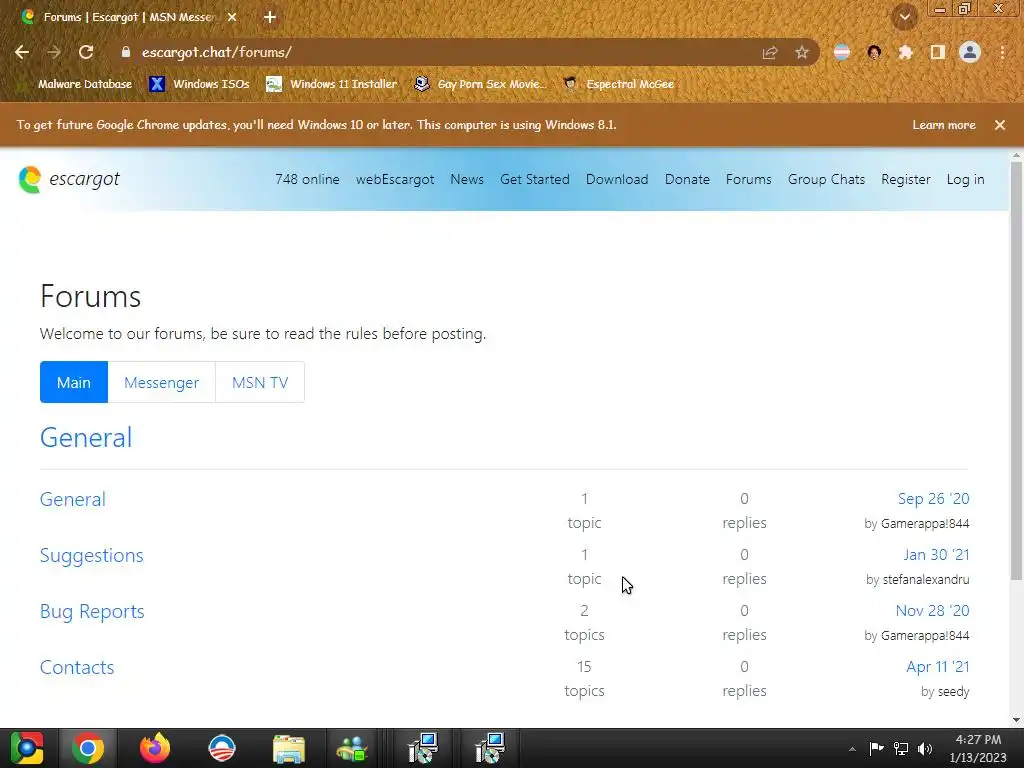Image resolution: width=1024 pixels, height=768 pixels.
Task: Click the padlock site info icon
Action: (x=126, y=52)
